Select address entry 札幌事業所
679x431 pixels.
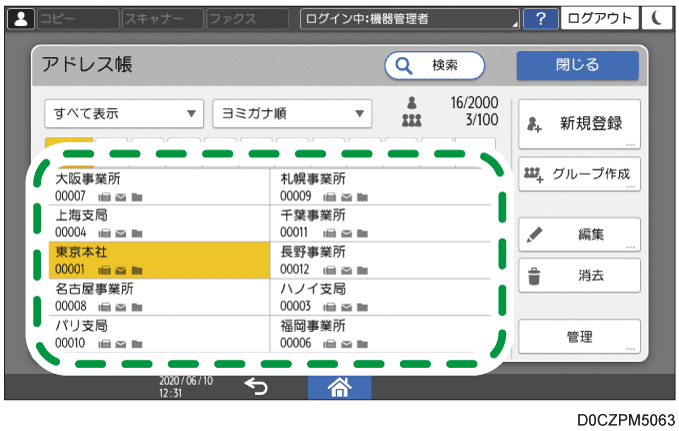pos(381,187)
